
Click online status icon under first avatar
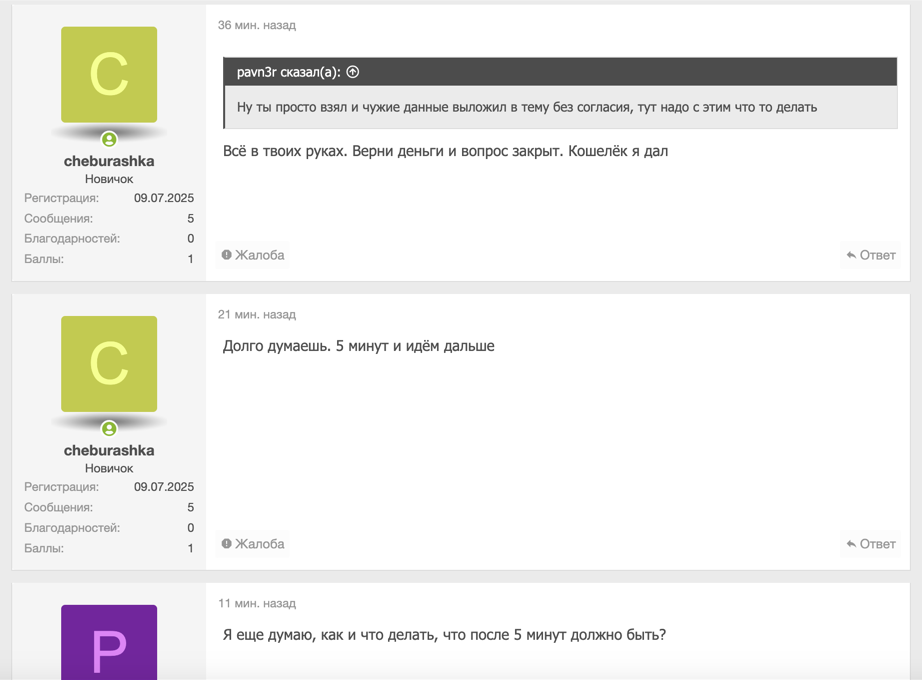[x=109, y=139]
